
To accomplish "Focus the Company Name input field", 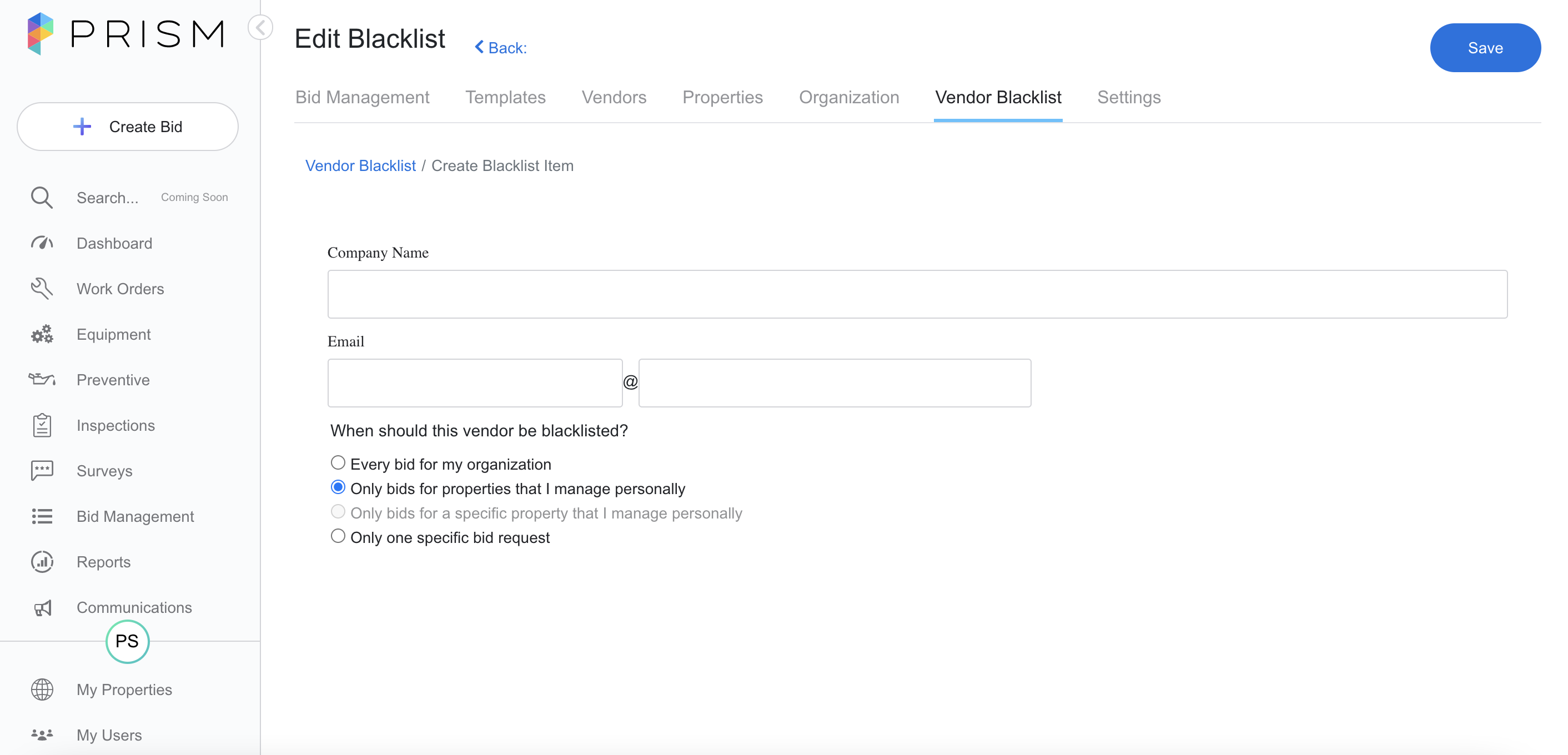I will pos(917,294).
